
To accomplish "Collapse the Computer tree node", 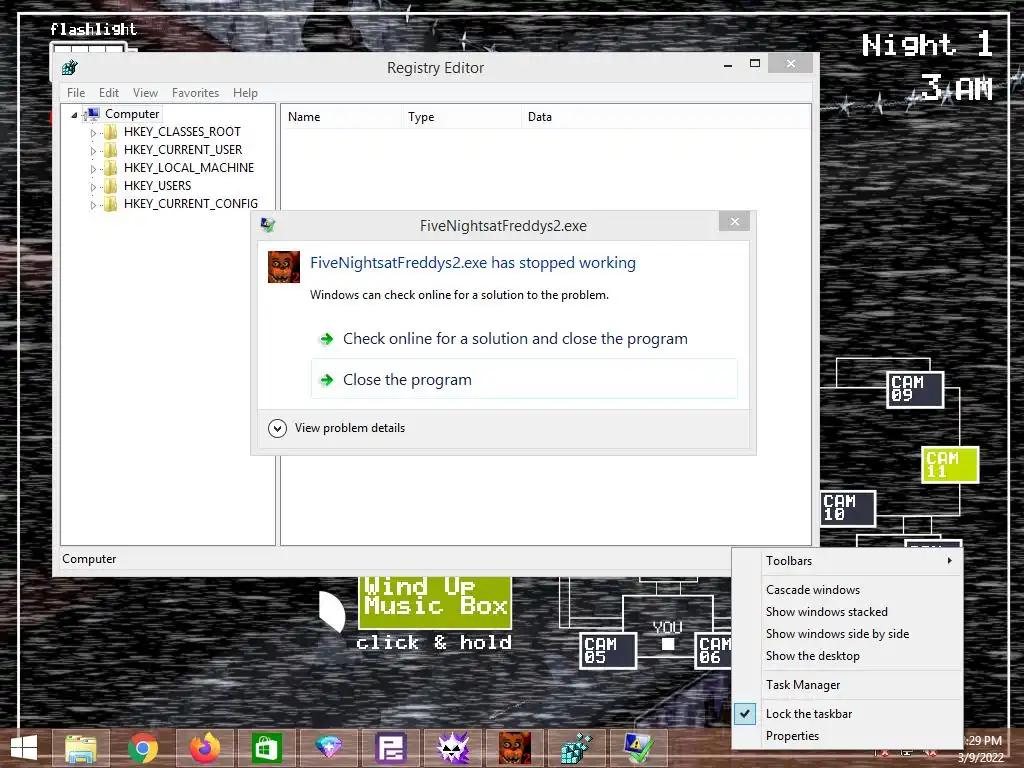I will pyautogui.click(x=74, y=115).
